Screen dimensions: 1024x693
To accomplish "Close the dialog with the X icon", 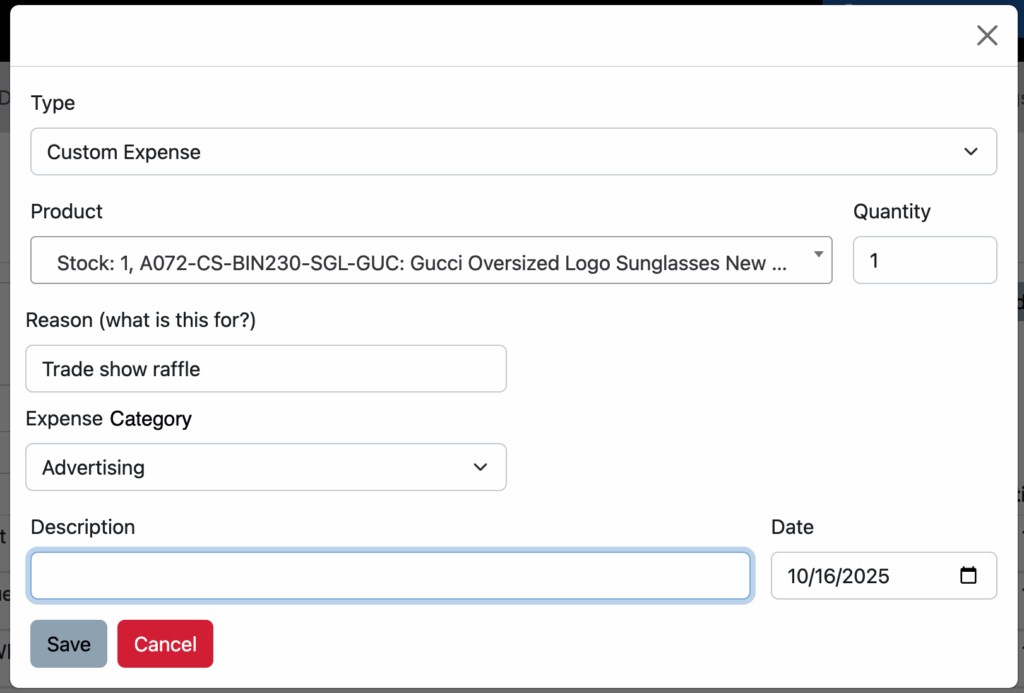I will (986, 36).
